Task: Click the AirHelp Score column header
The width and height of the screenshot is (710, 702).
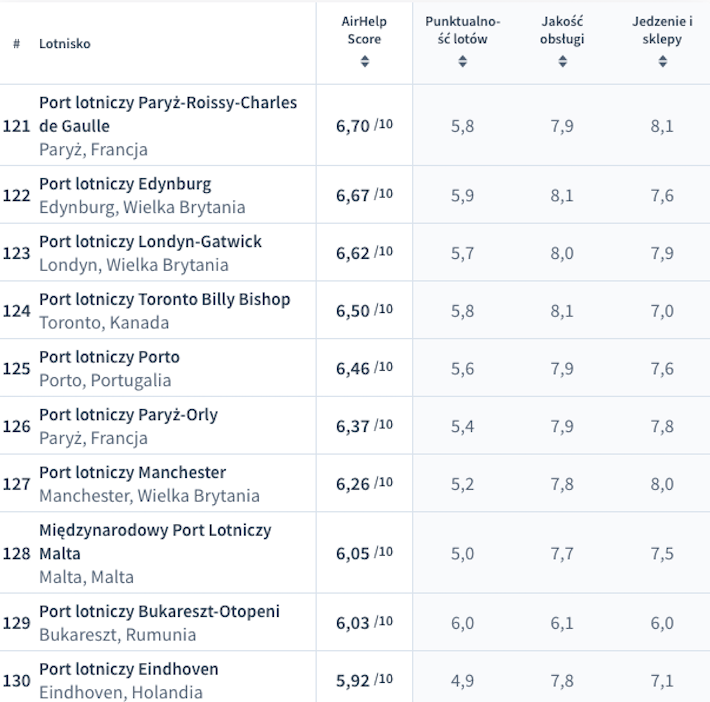Action: click(364, 30)
